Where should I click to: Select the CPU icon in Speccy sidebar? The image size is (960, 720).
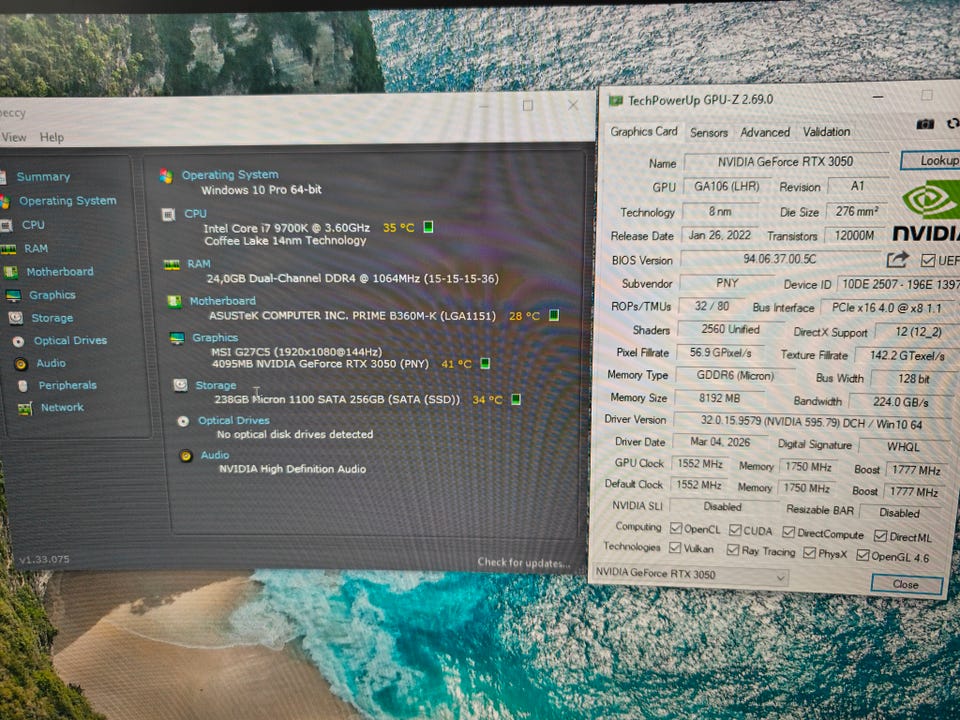point(6,225)
